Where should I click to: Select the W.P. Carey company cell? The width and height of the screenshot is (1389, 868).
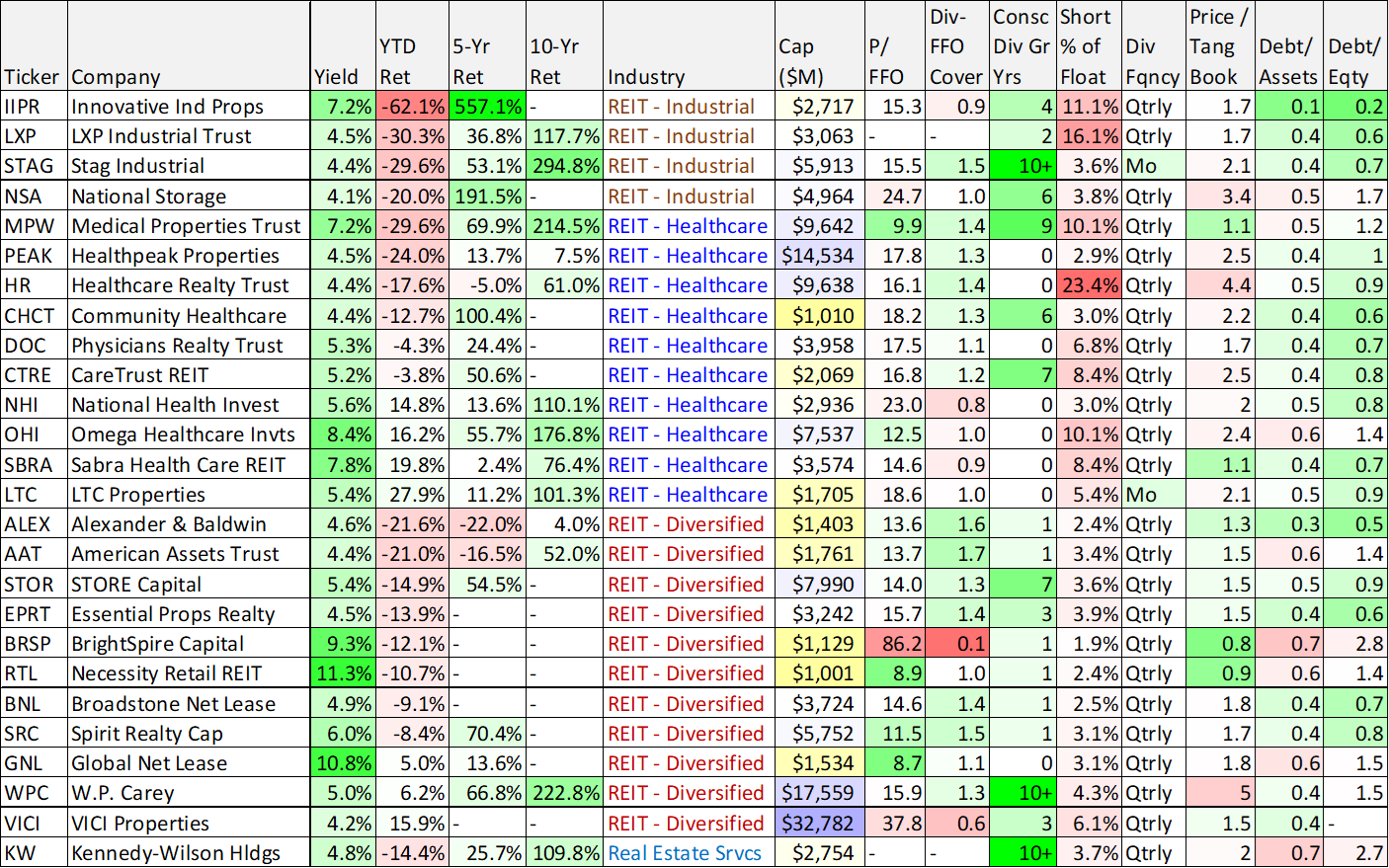188,793
